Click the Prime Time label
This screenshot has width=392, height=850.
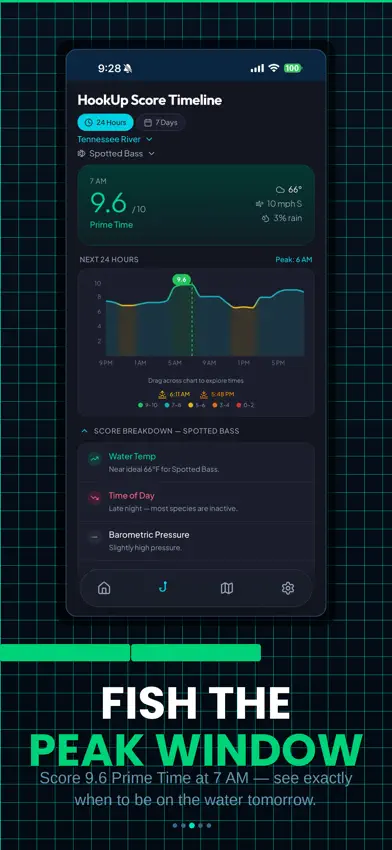tap(111, 225)
